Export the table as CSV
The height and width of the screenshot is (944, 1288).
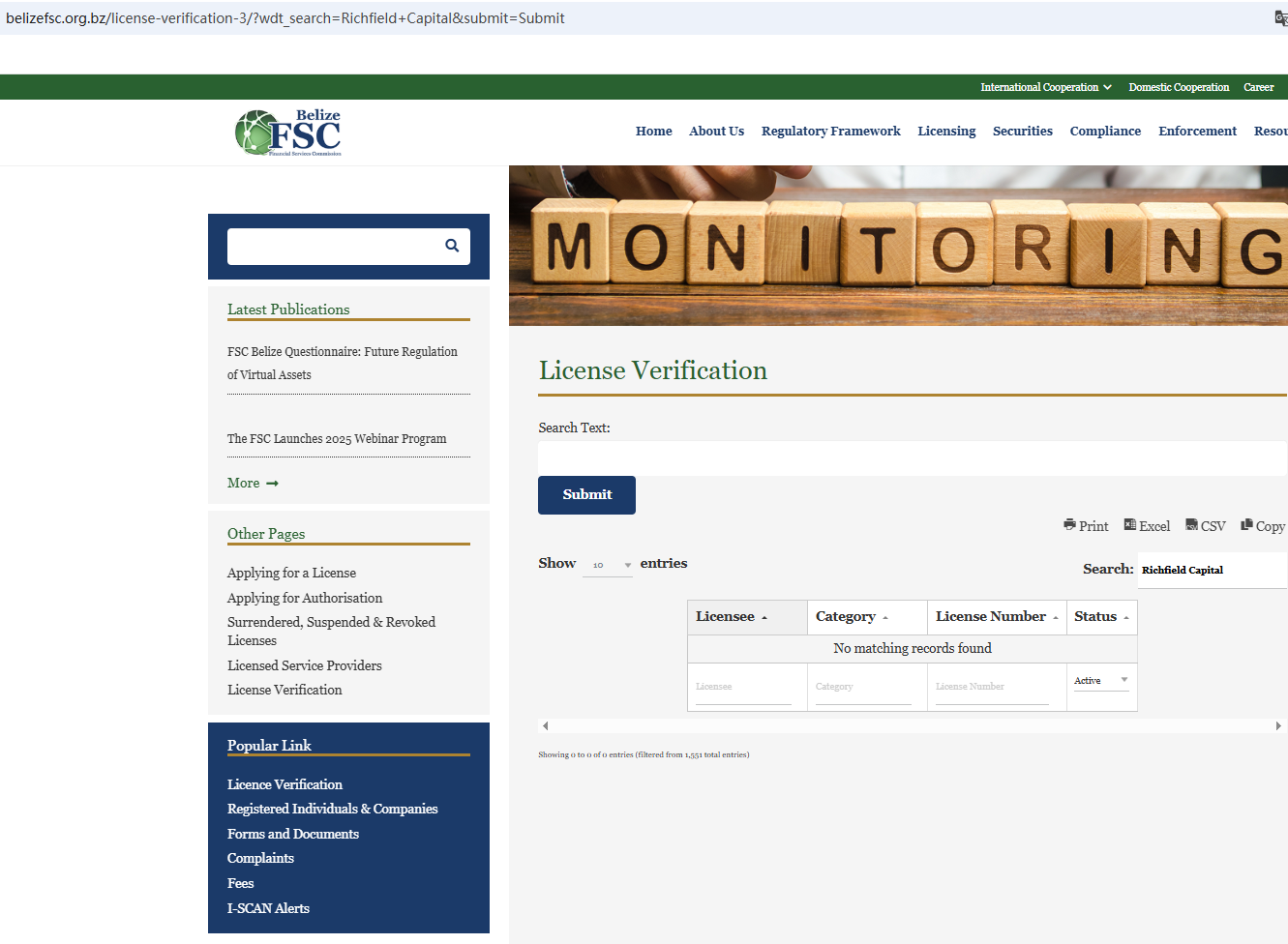(1206, 526)
